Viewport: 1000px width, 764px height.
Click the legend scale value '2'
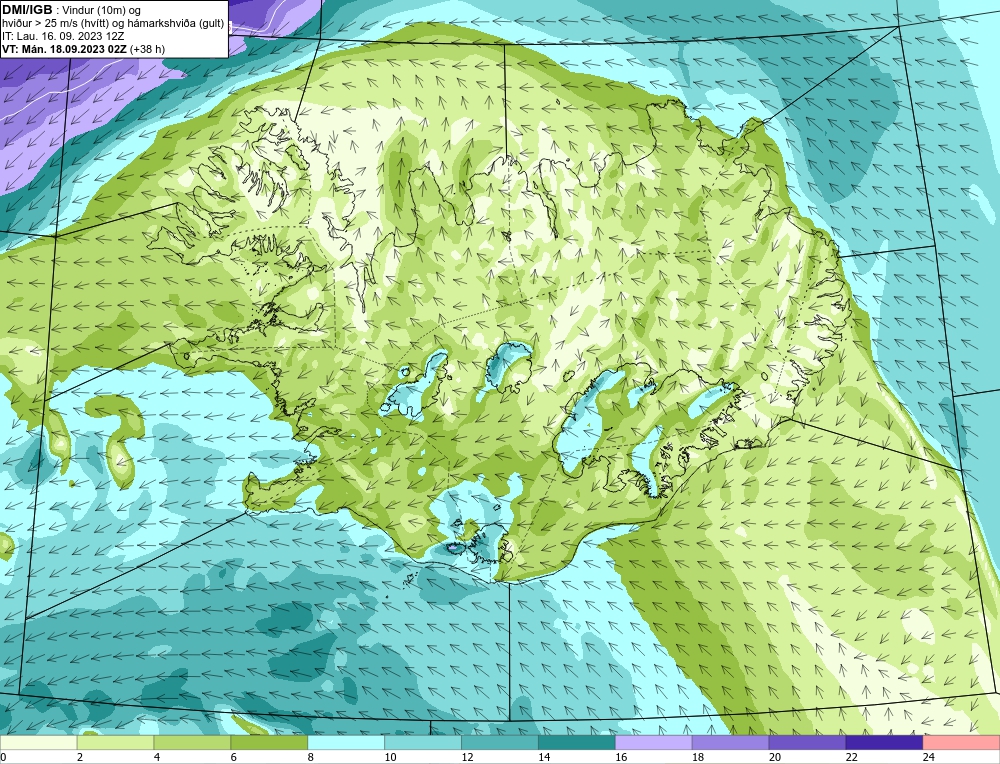[80, 757]
